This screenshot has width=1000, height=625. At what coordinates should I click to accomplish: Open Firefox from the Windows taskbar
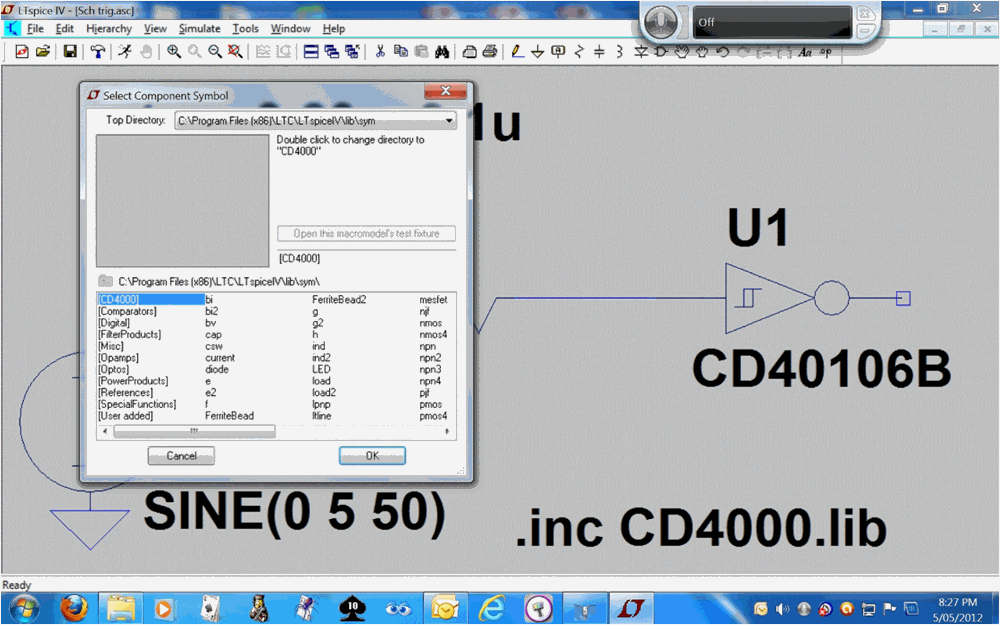[73, 607]
